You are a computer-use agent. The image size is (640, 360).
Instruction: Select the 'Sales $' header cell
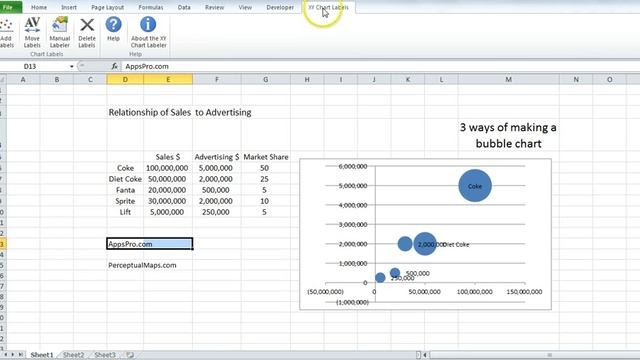[x=168, y=157]
